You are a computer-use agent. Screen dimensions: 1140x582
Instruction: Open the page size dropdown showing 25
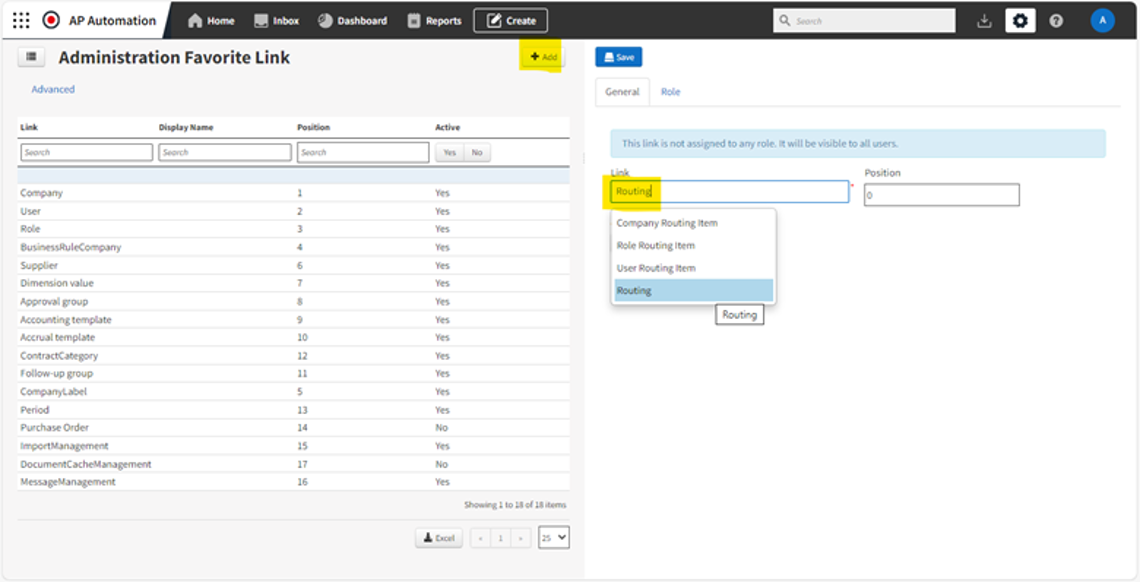pyautogui.click(x=553, y=537)
